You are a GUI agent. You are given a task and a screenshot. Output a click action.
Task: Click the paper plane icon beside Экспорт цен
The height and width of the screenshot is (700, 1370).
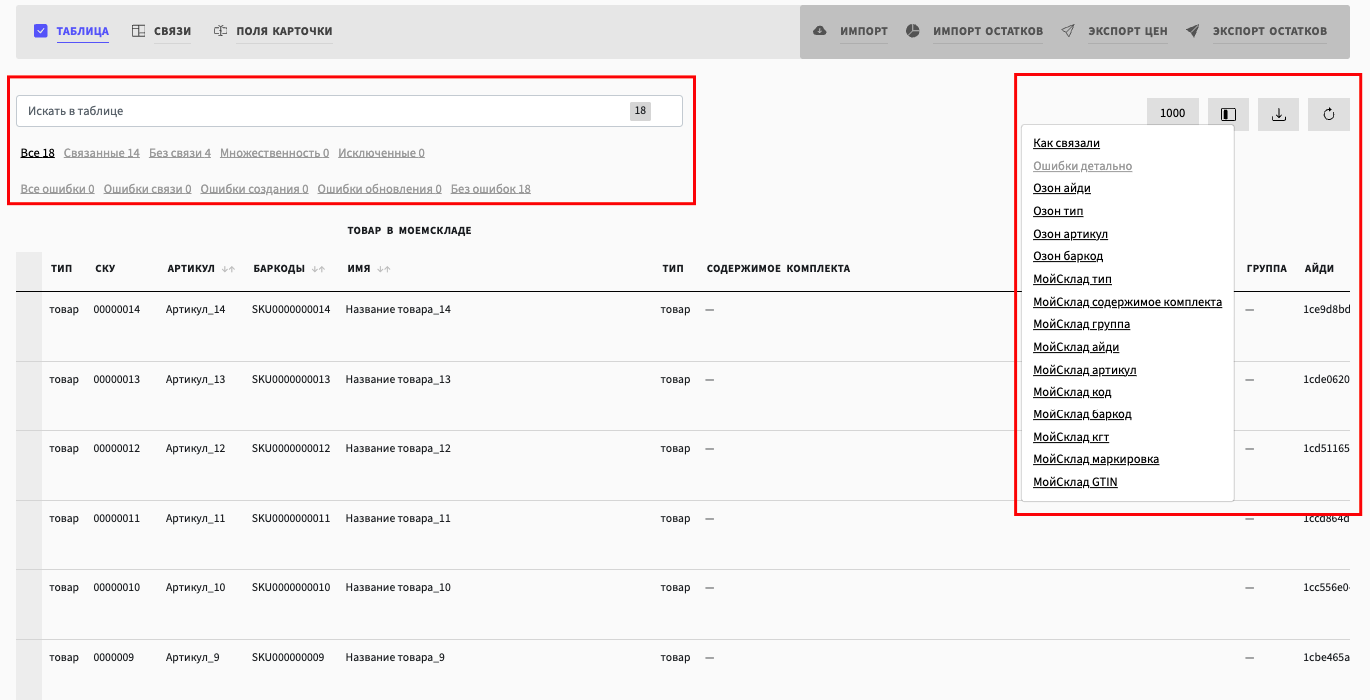click(1068, 31)
